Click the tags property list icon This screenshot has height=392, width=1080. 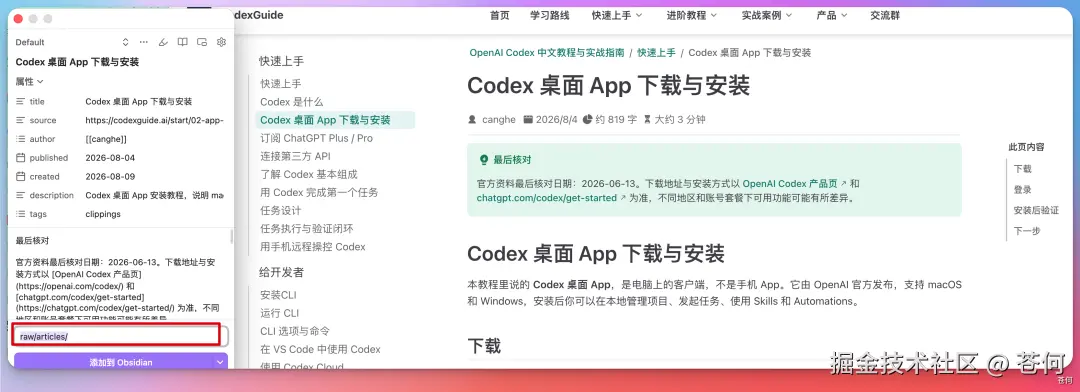pyautogui.click(x=21, y=214)
